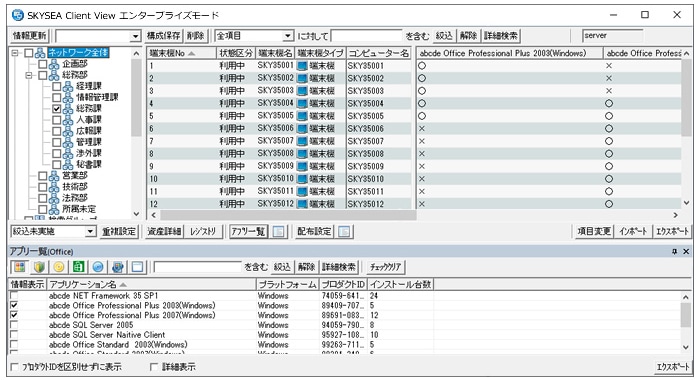Click the チェッククリア button
Image resolution: width=700 pixels, height=380 pixels.
[x=386, y=267]
